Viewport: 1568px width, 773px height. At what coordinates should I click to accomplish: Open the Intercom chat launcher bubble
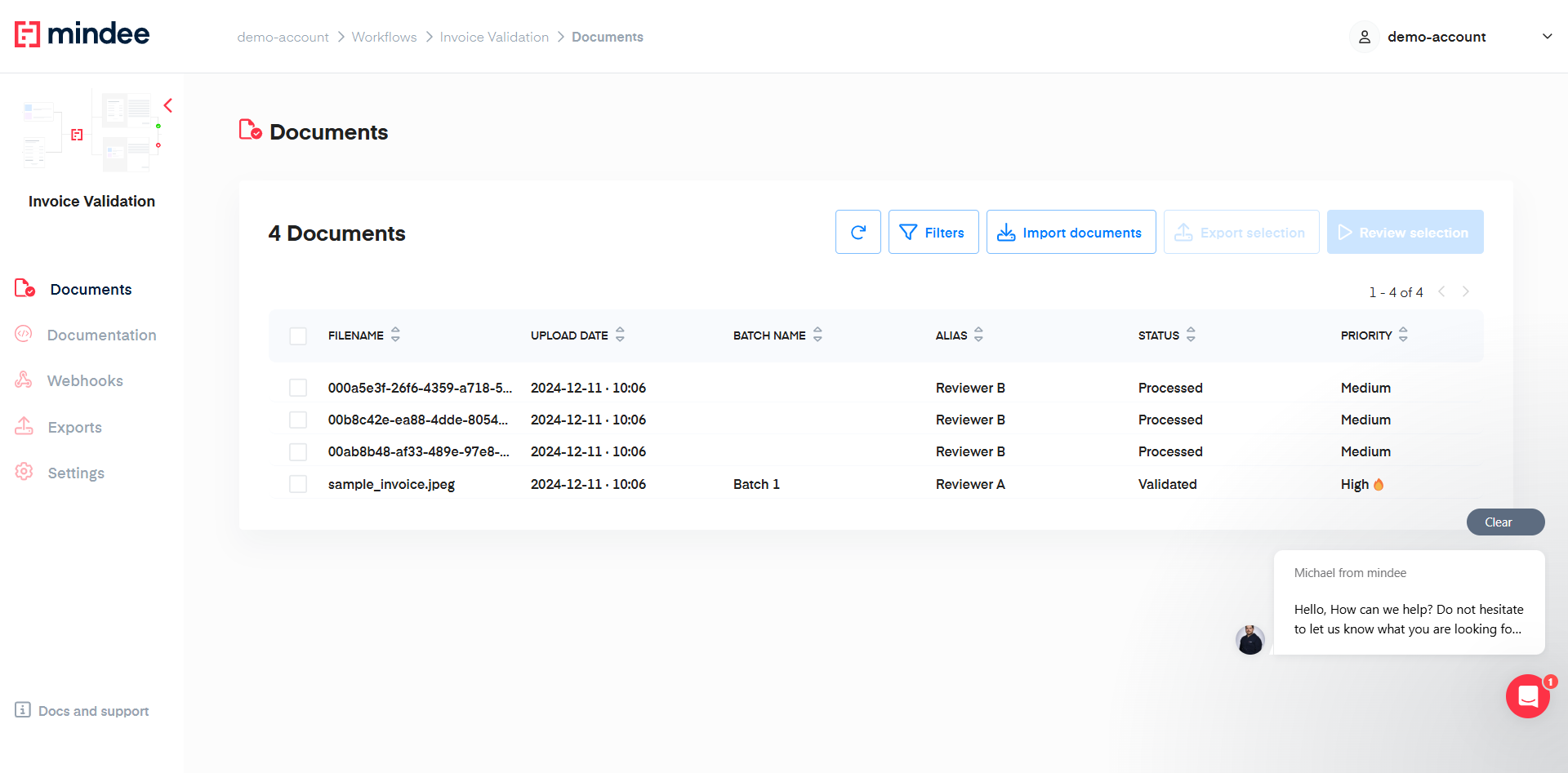click(x=1527, y=696)
